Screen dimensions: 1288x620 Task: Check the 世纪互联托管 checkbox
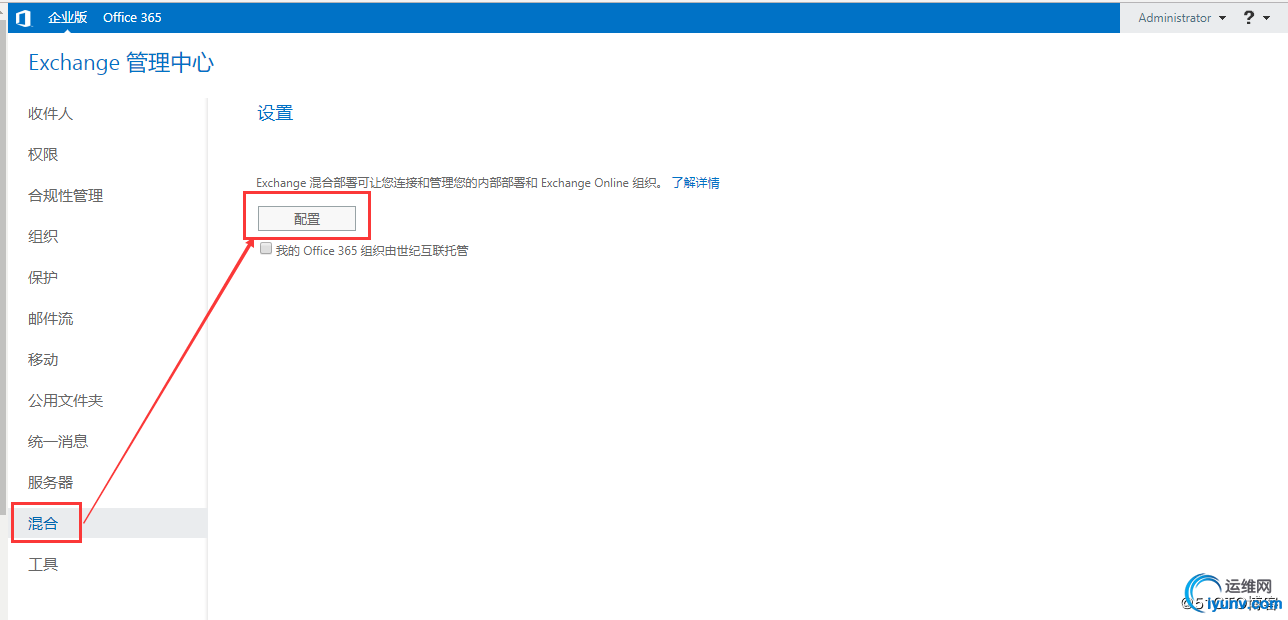click(x=266, y=249)
